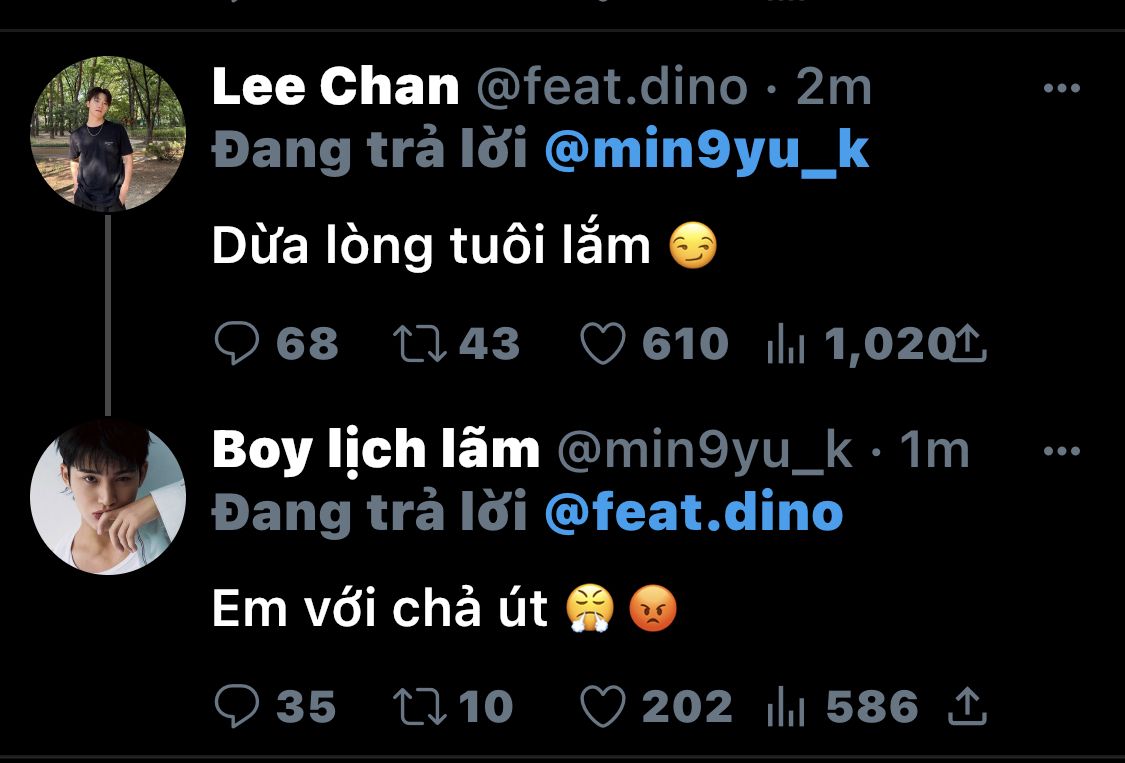
Task: Like the tweet with 202 likes
Action: tap(603, 708)
